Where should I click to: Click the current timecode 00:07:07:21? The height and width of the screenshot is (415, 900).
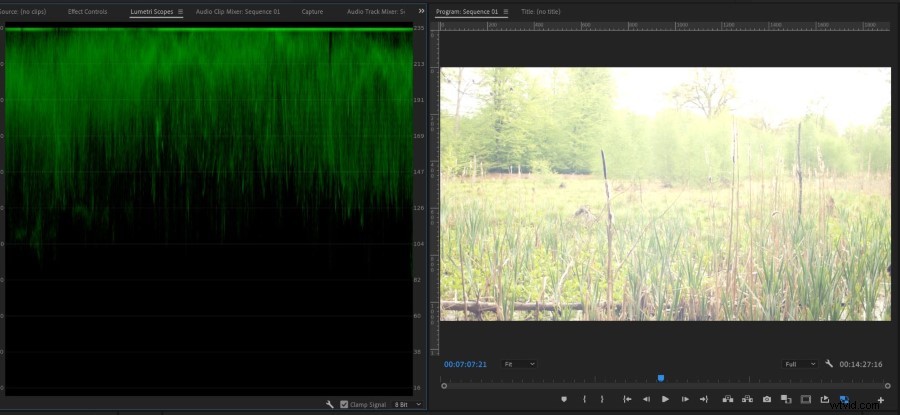tap(465, 364)
